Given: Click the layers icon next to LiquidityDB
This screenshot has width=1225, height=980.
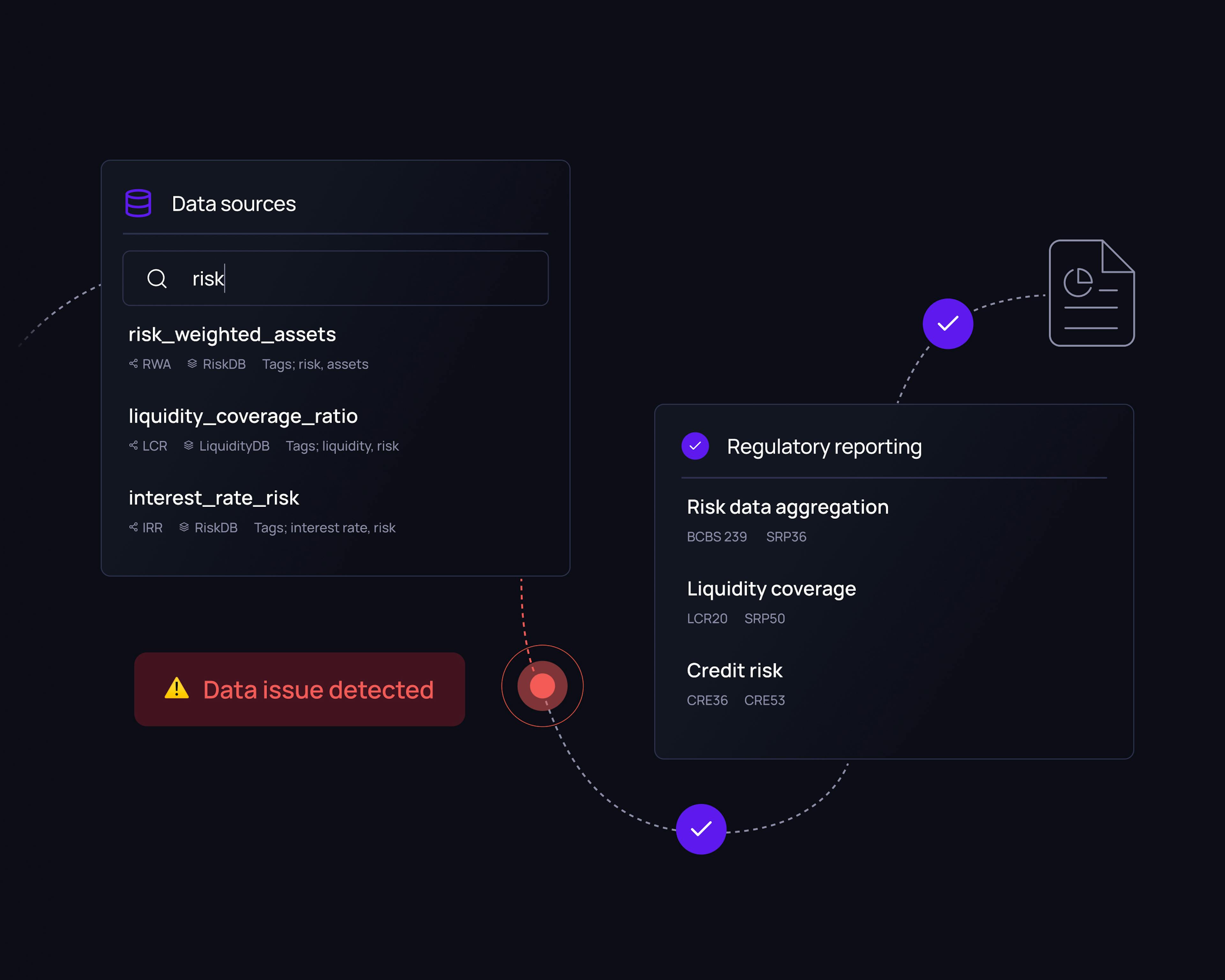Looking at the screenshot, I should (189, 445).
